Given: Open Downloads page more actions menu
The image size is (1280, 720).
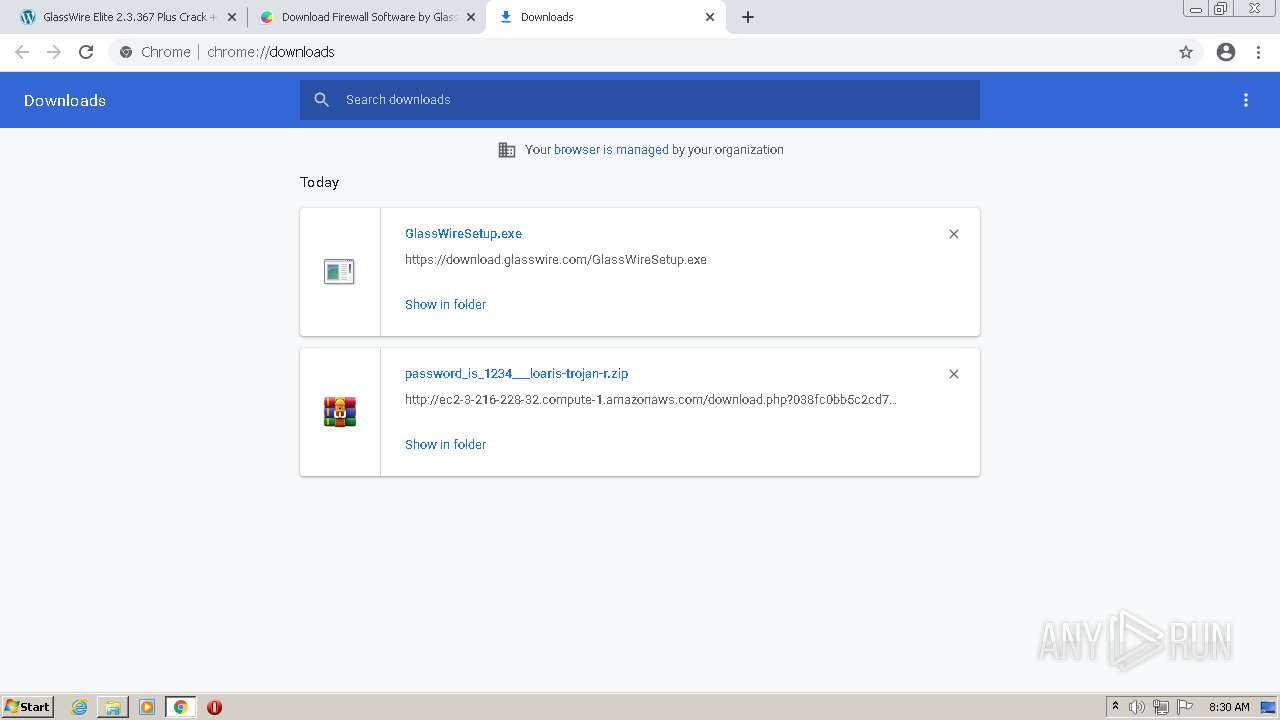Looking at the screenshot, I should [x=1246, y=100].
